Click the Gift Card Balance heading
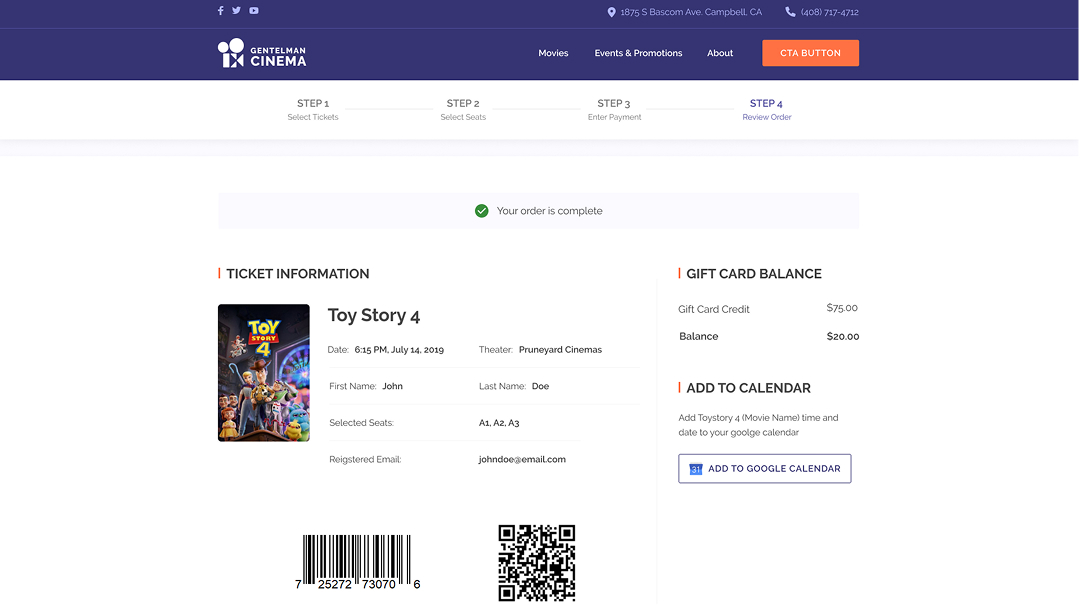Screen dimensions: 1080x605 click(x=754, y=274)
